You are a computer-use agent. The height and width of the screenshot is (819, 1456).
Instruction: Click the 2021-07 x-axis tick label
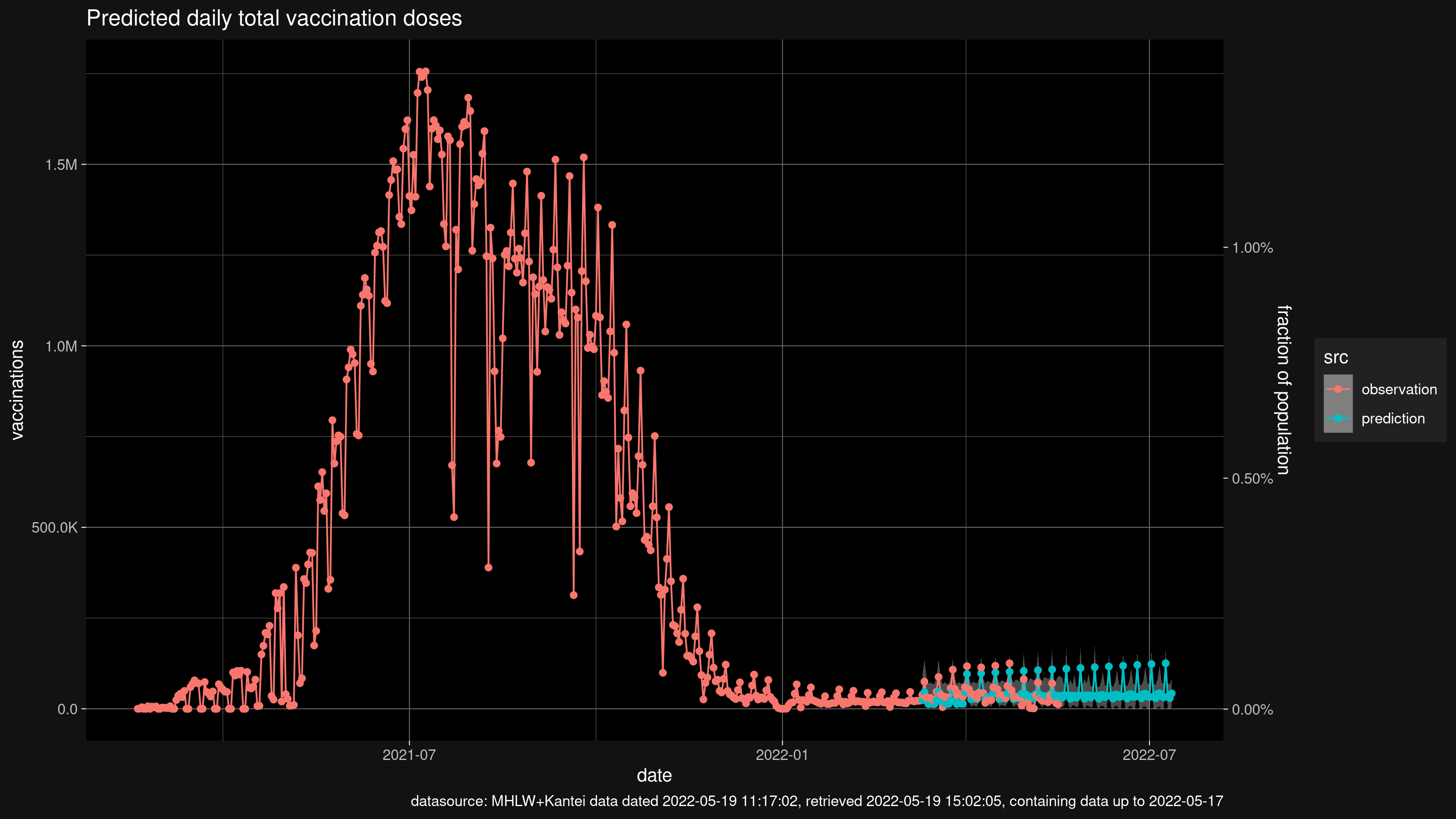pos(409,755)
